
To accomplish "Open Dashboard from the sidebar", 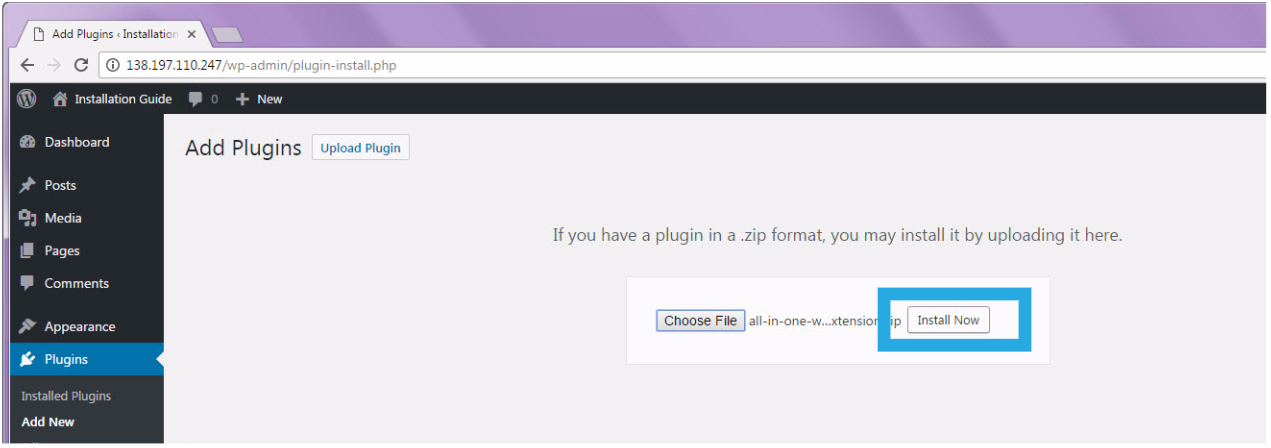I will coord(76,142).
